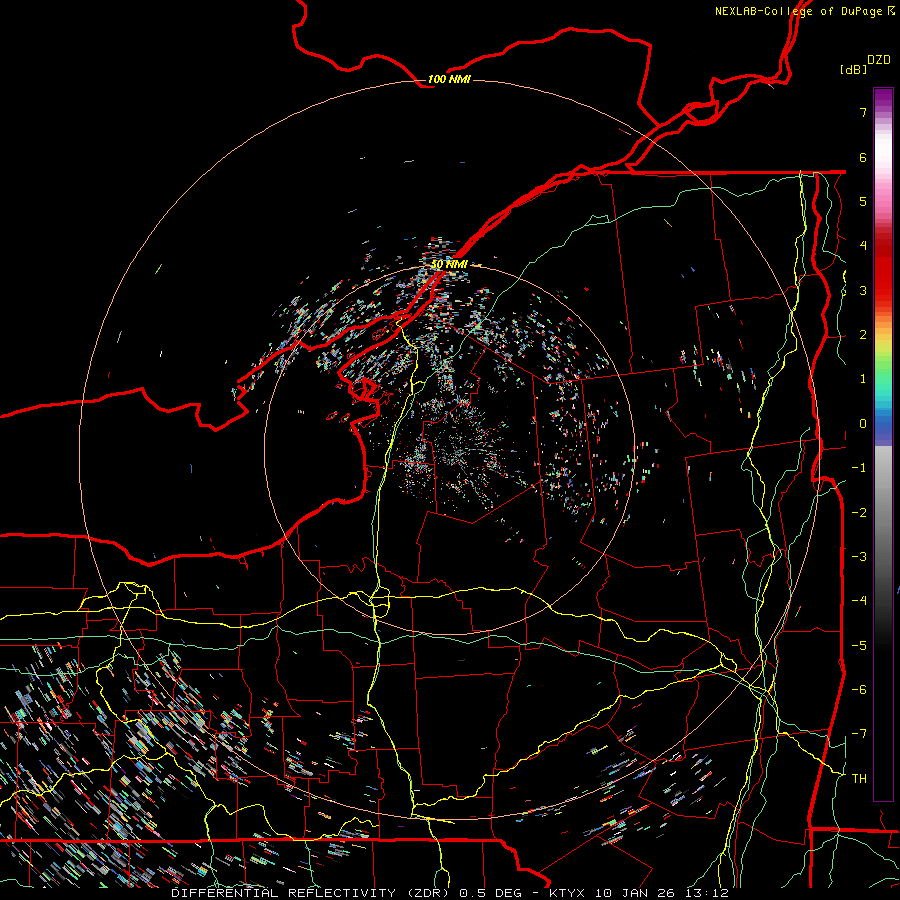Click the positive 2 value on the dB scale
Image resolution: width=900 pixels, height=900 pixels.
(x=863, y=335)
